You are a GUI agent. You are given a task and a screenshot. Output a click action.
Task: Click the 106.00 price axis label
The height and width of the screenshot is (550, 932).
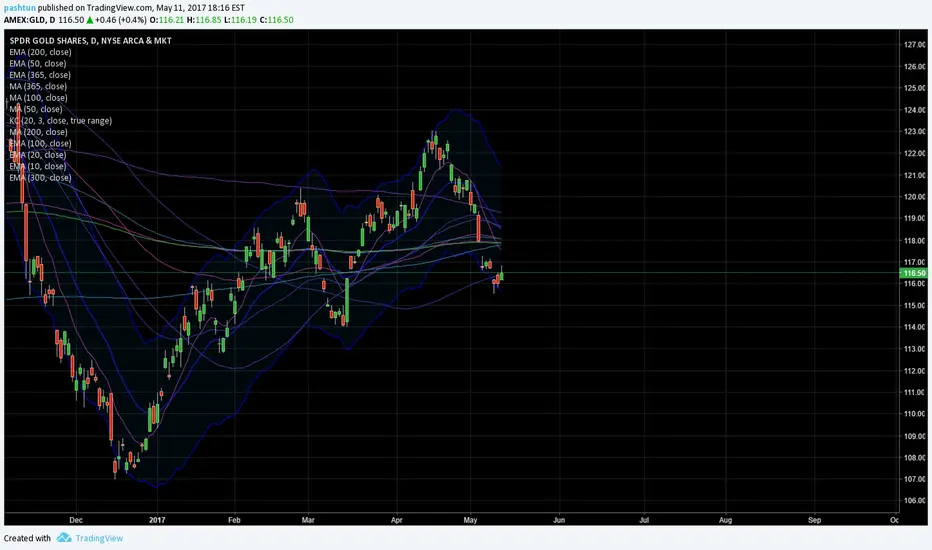(915, 501)
